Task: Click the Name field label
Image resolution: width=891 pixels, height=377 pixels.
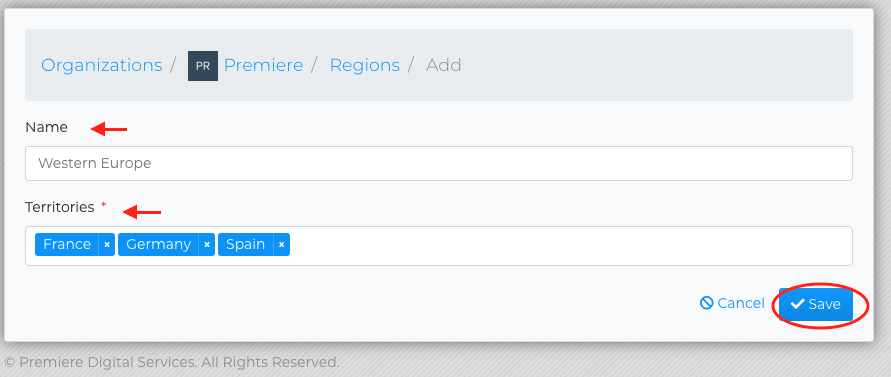Action: click(47, 127)
